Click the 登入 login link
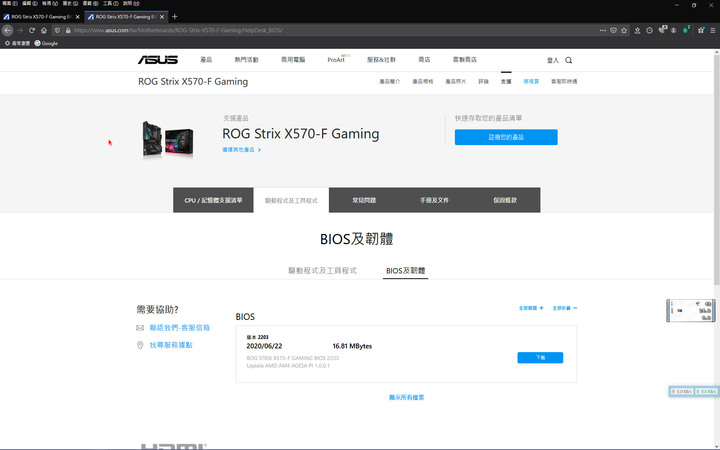Screen dimensions: 720x450 click(x=553, y=60)
